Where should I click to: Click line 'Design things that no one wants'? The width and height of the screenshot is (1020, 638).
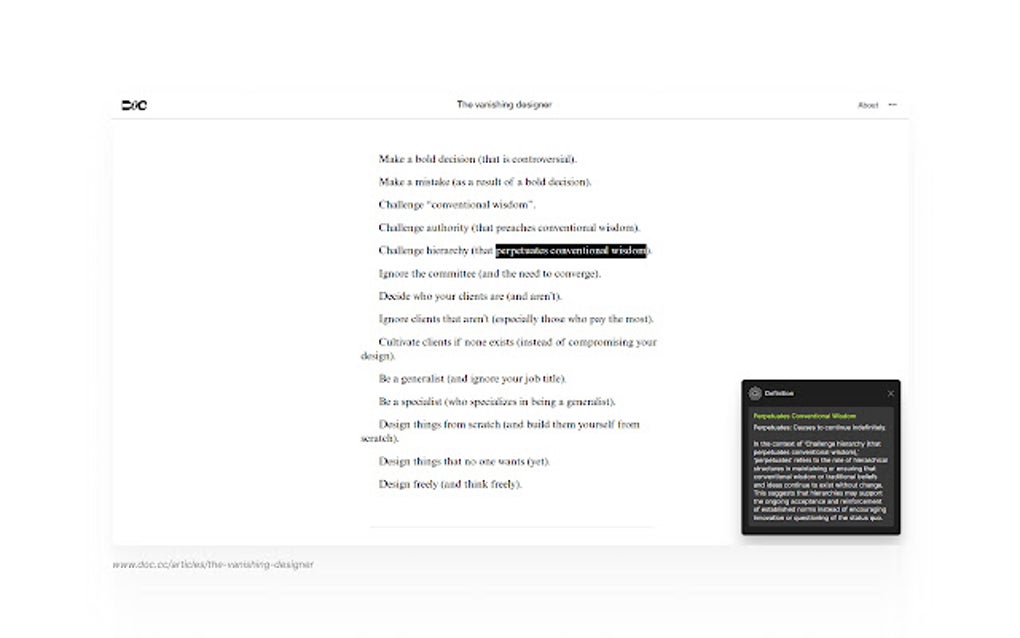pyautogui.click(x=464, y=462)
